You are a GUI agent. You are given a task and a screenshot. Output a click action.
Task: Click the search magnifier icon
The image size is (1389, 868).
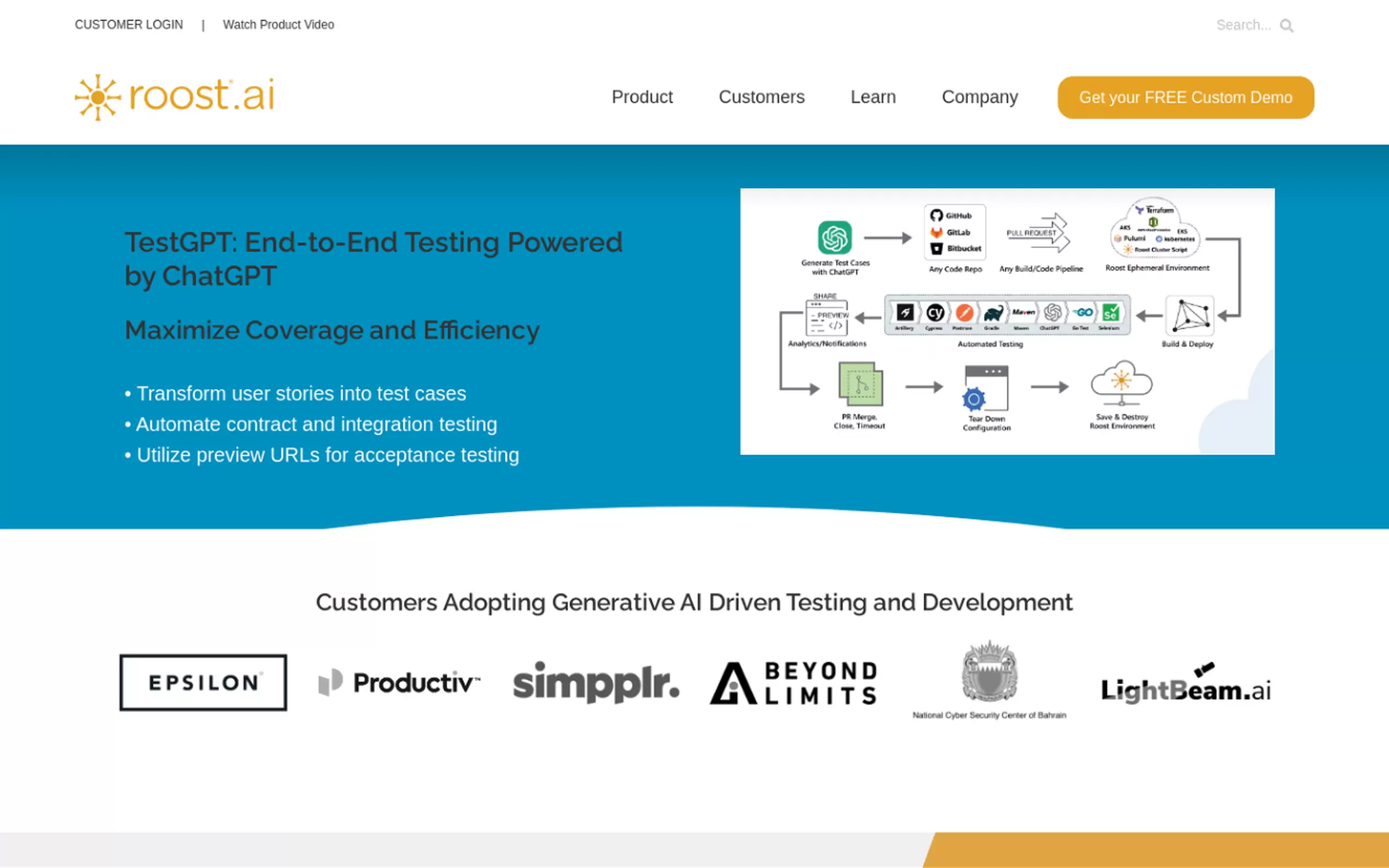(1287, 26)
